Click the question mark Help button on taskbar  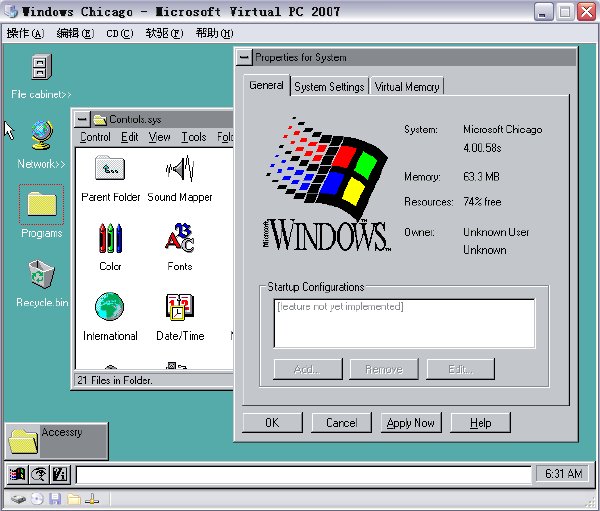[60, 475]
